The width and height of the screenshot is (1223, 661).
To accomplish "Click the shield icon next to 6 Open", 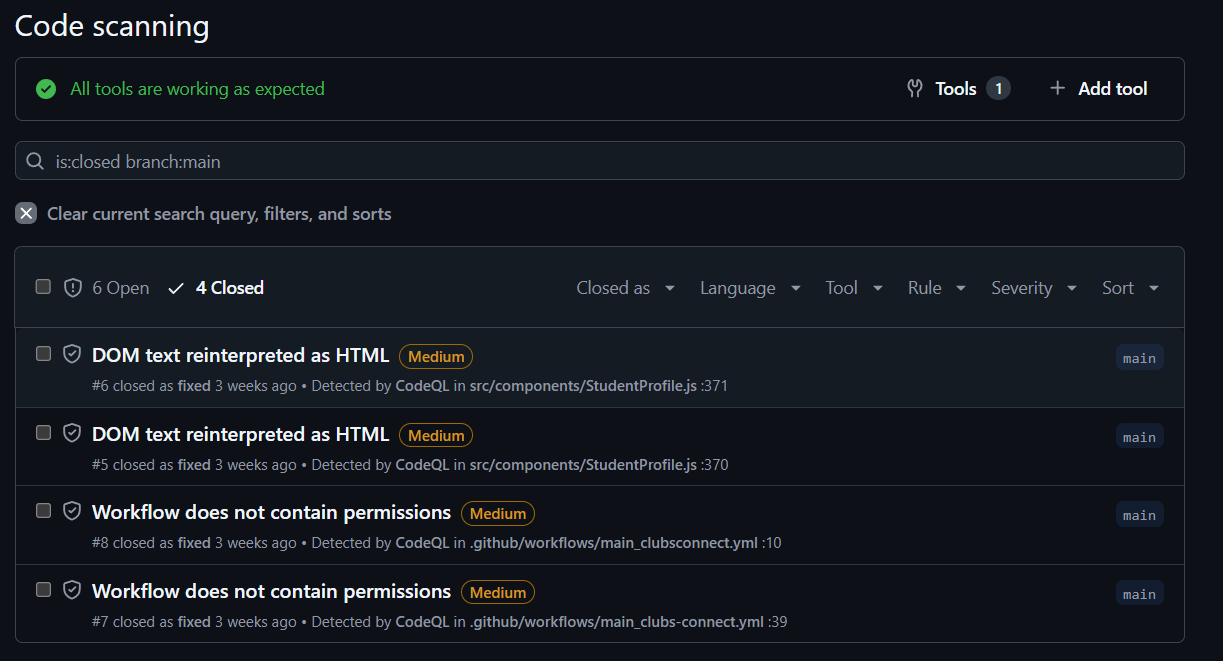I will coord(73,288).
